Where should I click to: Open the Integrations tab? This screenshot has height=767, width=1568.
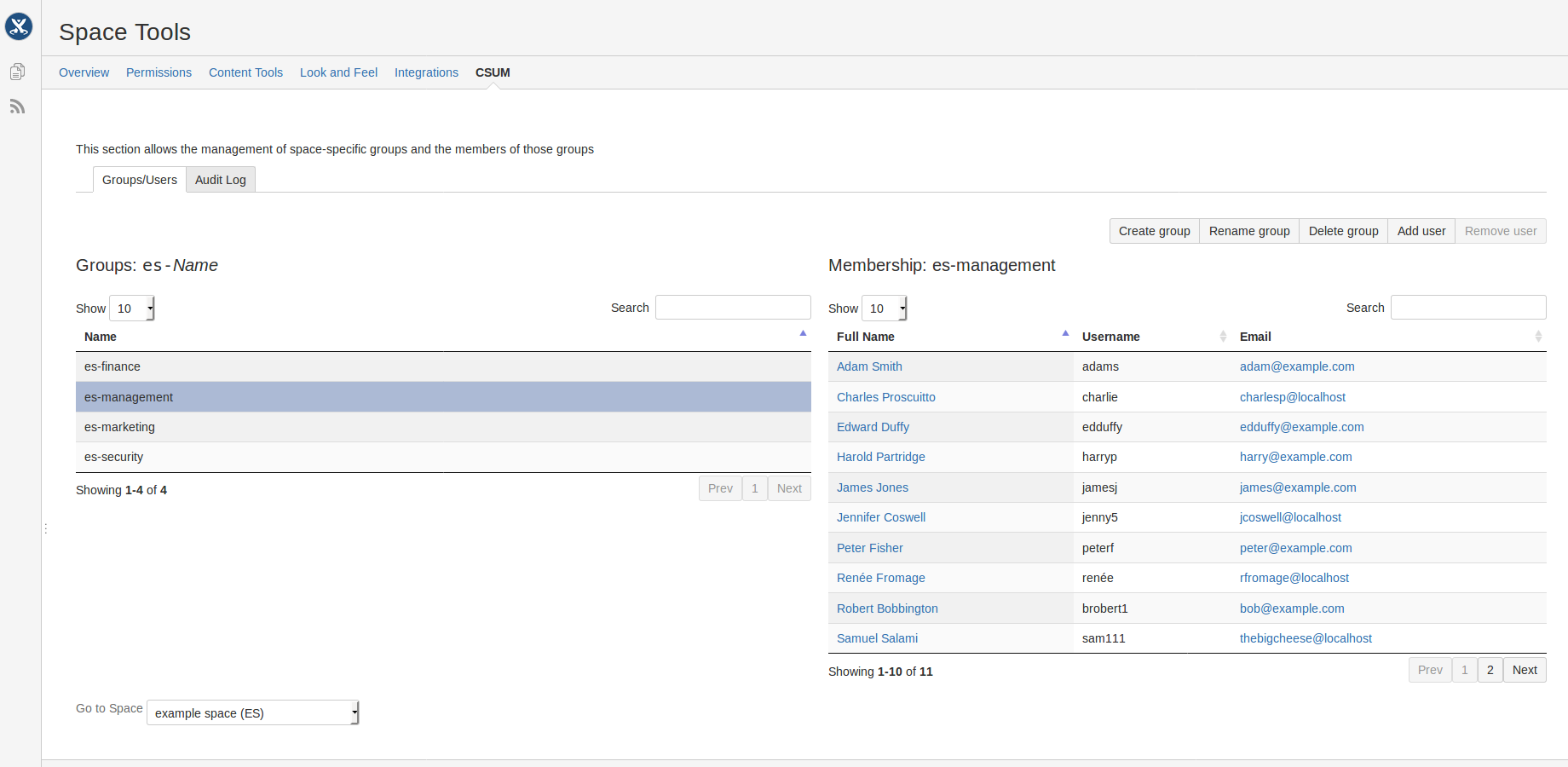point(426,72)
